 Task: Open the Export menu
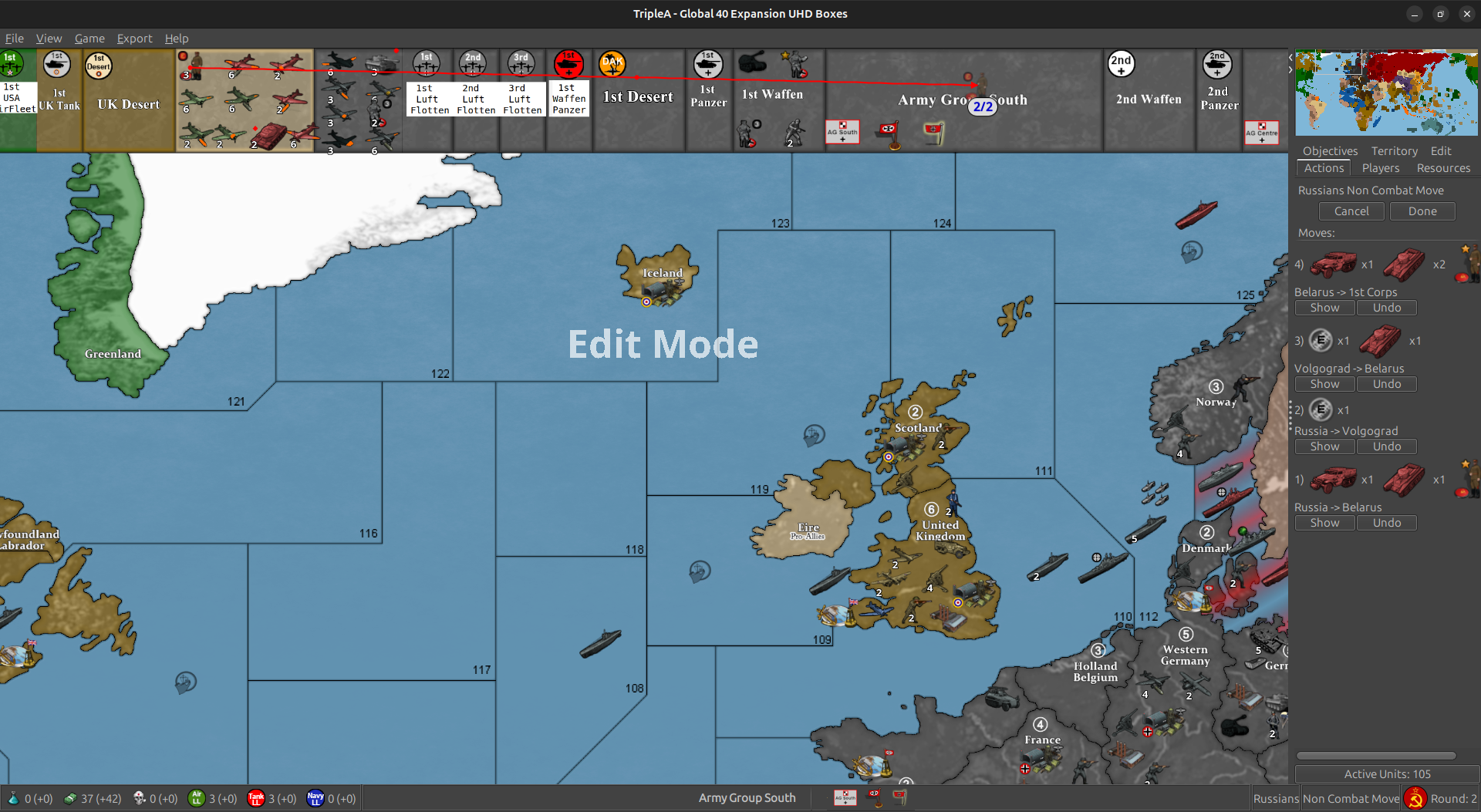pos(134,39)
